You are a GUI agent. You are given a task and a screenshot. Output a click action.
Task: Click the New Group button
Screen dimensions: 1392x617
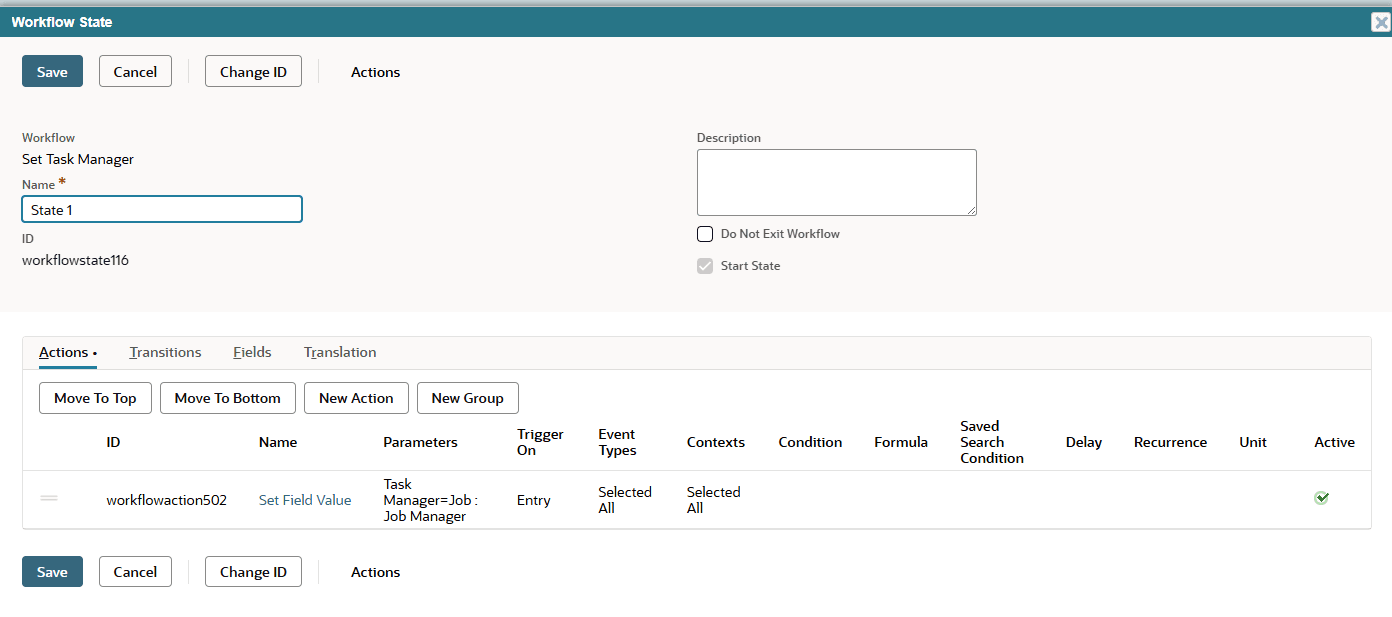468,398
